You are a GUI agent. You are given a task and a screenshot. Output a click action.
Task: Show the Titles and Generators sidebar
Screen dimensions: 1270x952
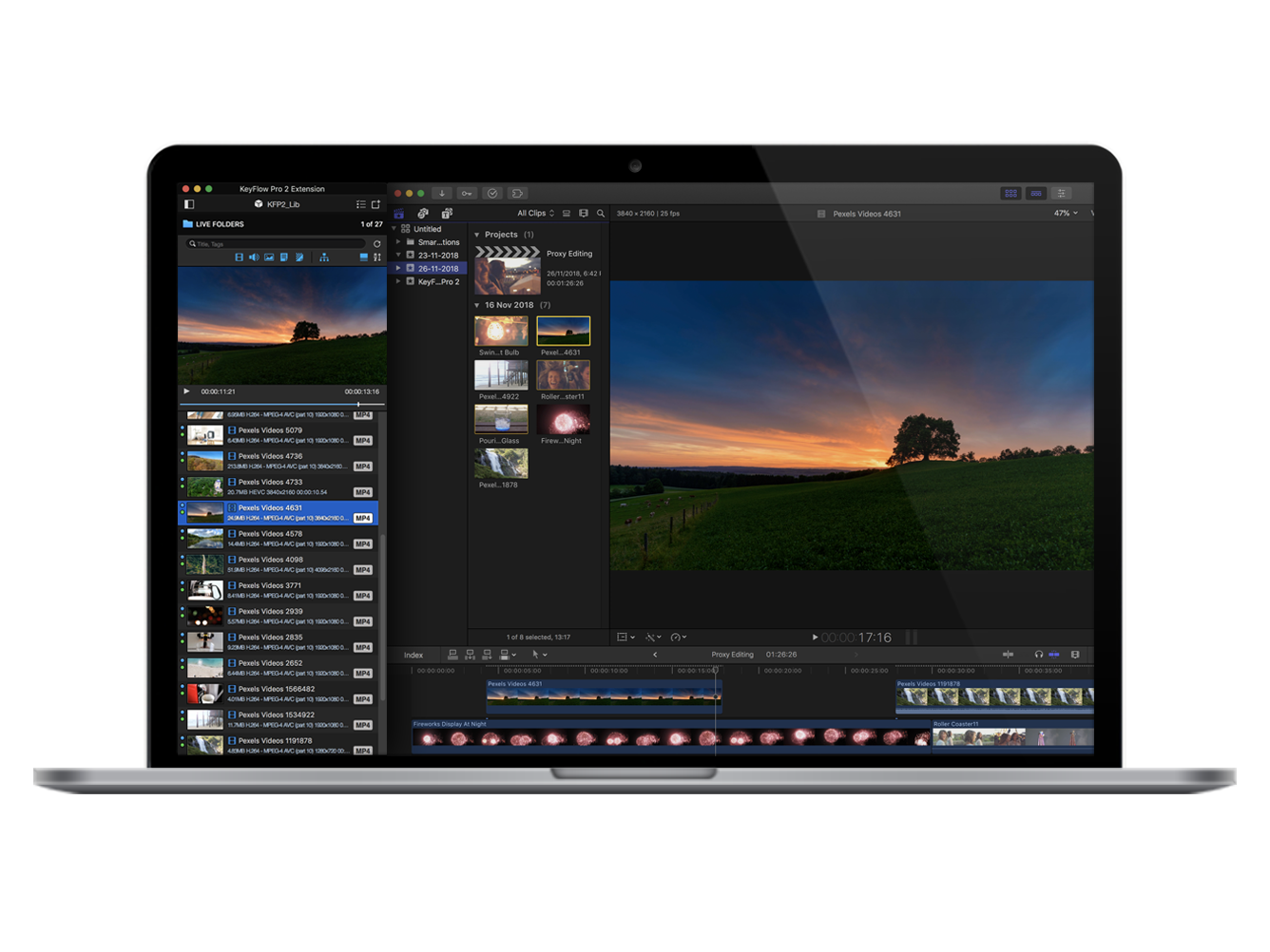tap(447, 214)
